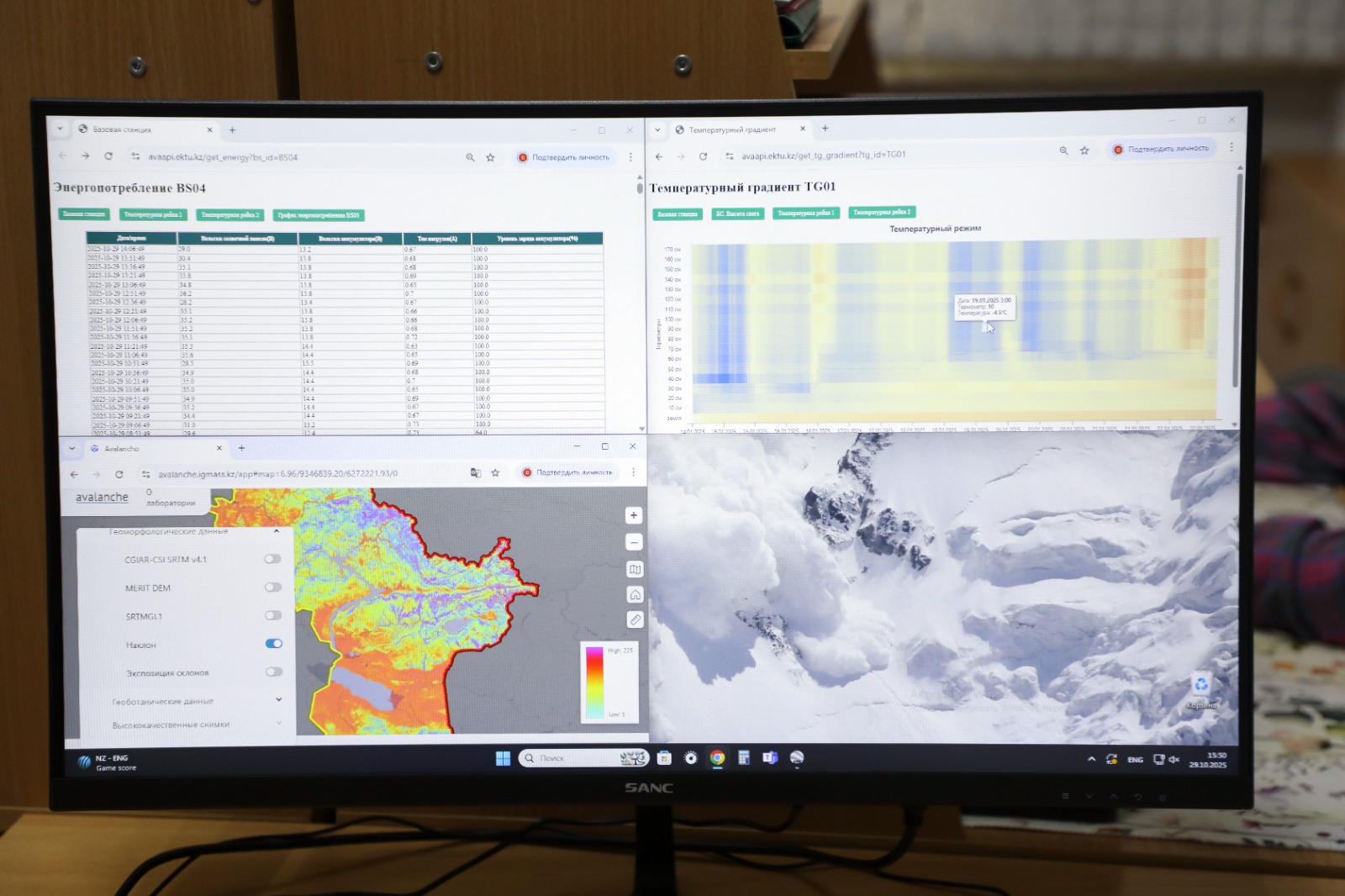Open Chrome from the Windows taskbar

717,757
